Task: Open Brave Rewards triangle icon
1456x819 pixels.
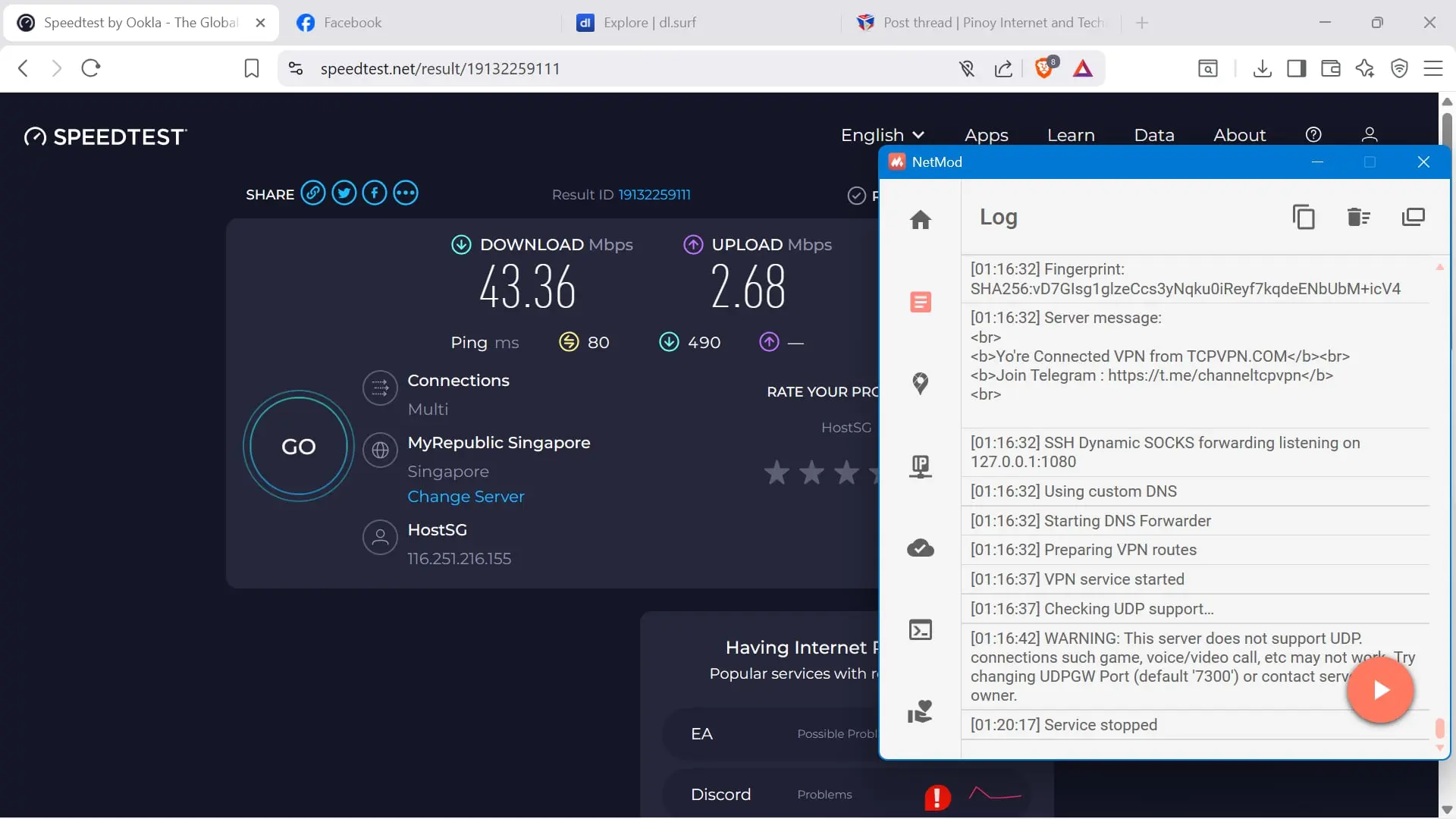Action: 1083,68
